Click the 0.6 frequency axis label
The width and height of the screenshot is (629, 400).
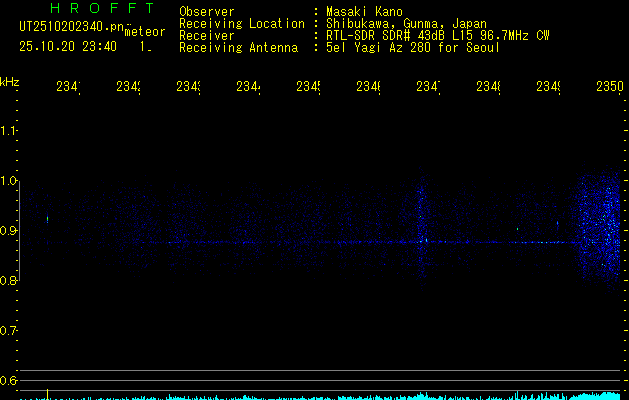pyautogui.click(x=9, y=380)
